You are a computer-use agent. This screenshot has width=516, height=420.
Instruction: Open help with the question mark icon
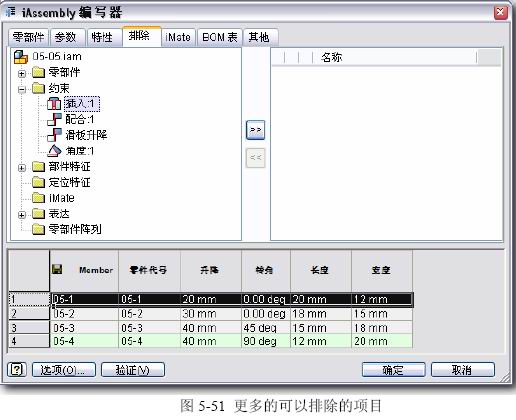(x=17, y=369)
